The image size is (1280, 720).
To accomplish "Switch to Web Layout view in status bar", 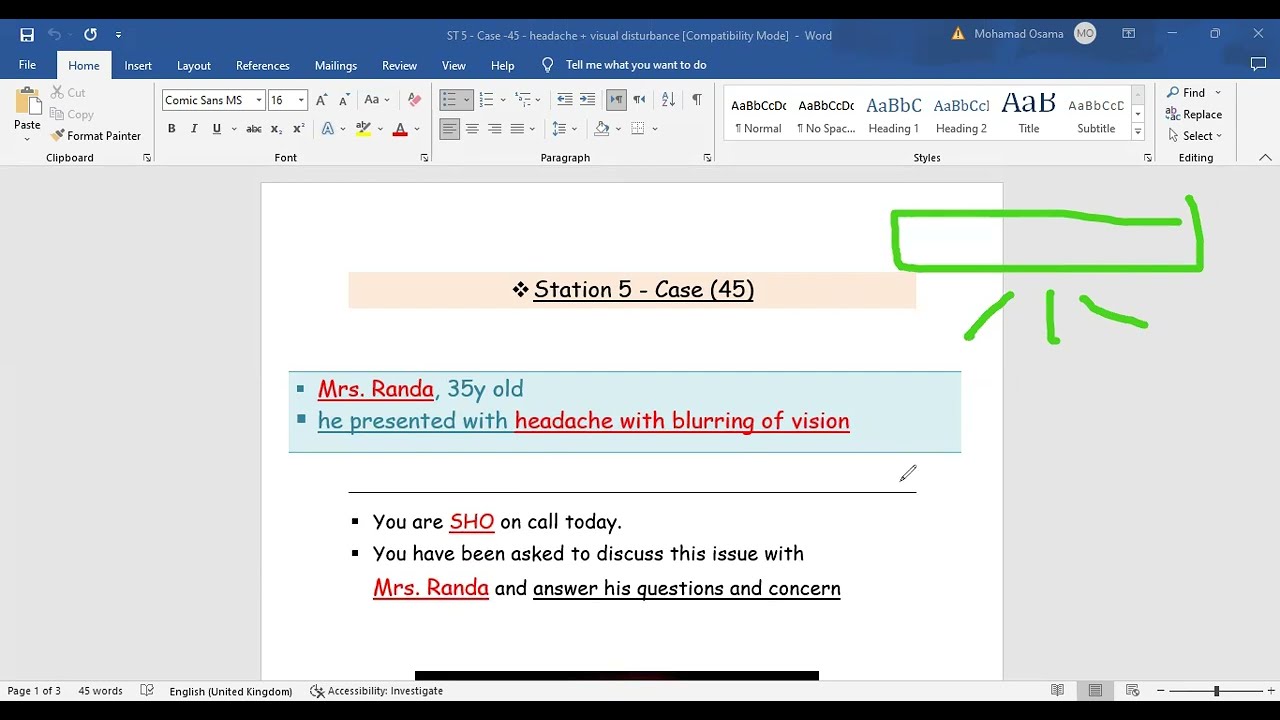I will click(1133, 691).
